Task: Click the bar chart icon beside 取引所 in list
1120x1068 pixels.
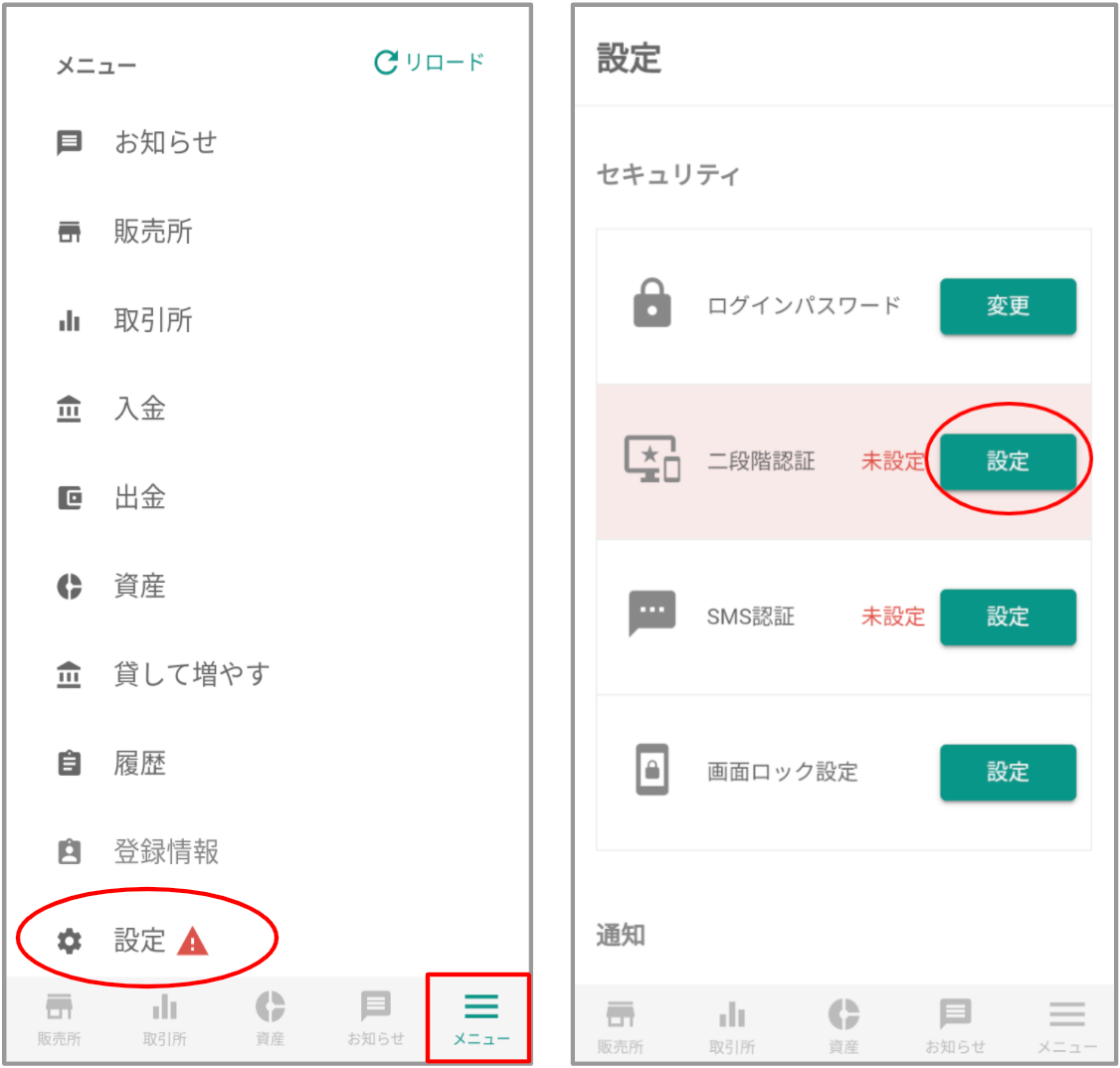Action: (x=70, y=320)
